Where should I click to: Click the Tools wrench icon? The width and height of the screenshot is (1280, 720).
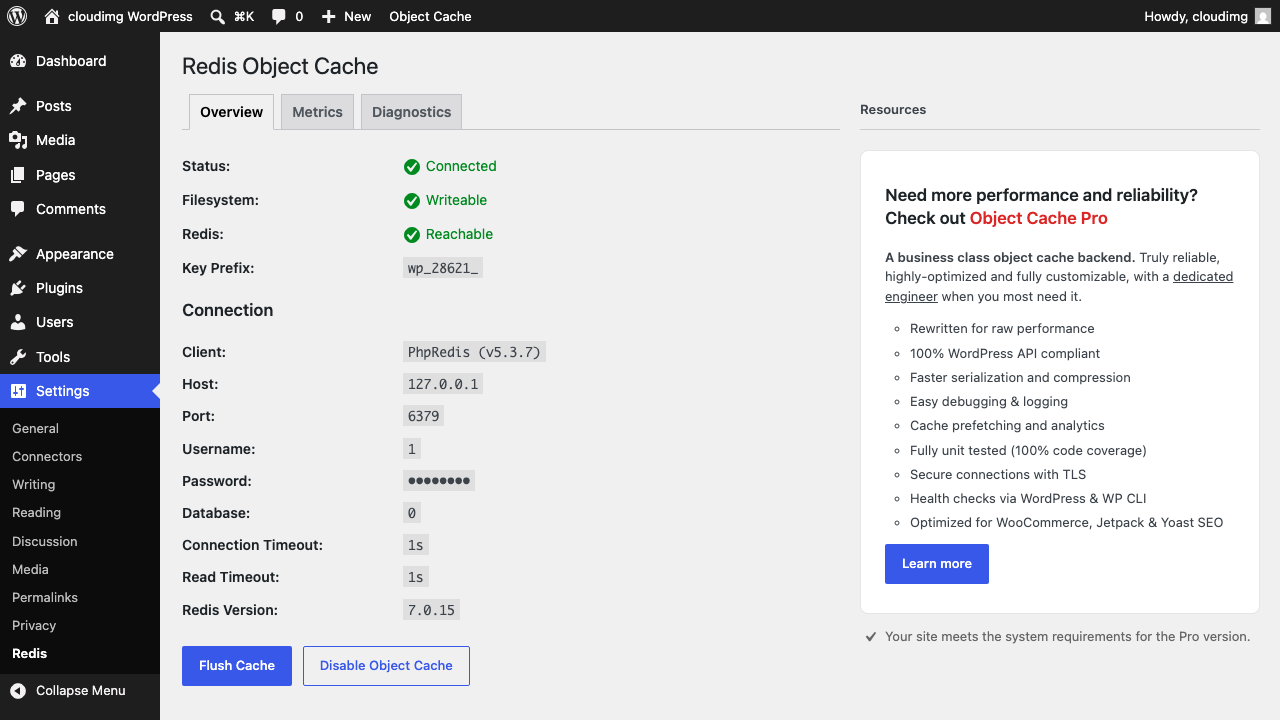click(x=18, y=357)
